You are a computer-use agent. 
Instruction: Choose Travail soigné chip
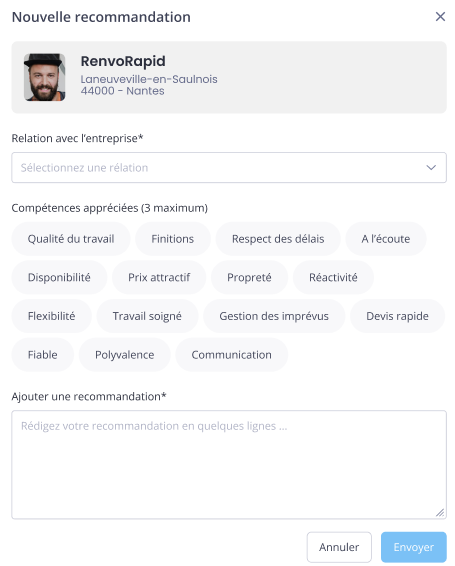coord(147,316)
